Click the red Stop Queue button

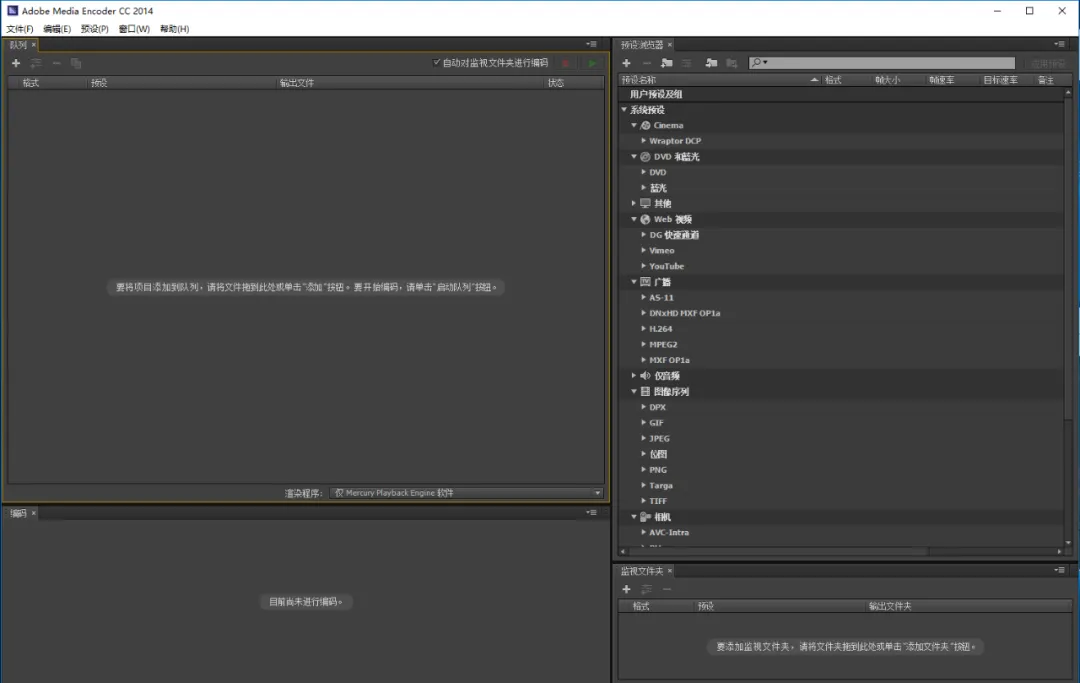[x=565, y=63]
